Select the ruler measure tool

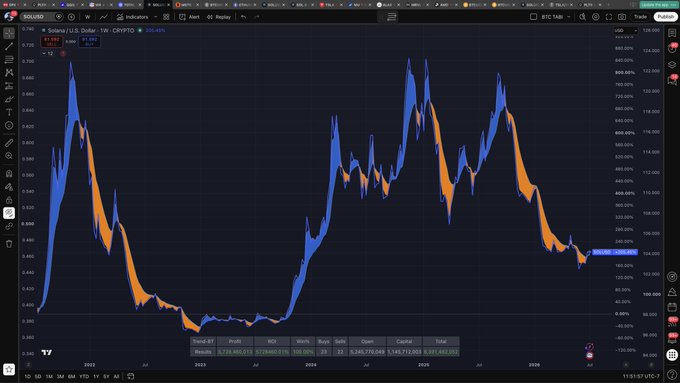click(9, 143)
